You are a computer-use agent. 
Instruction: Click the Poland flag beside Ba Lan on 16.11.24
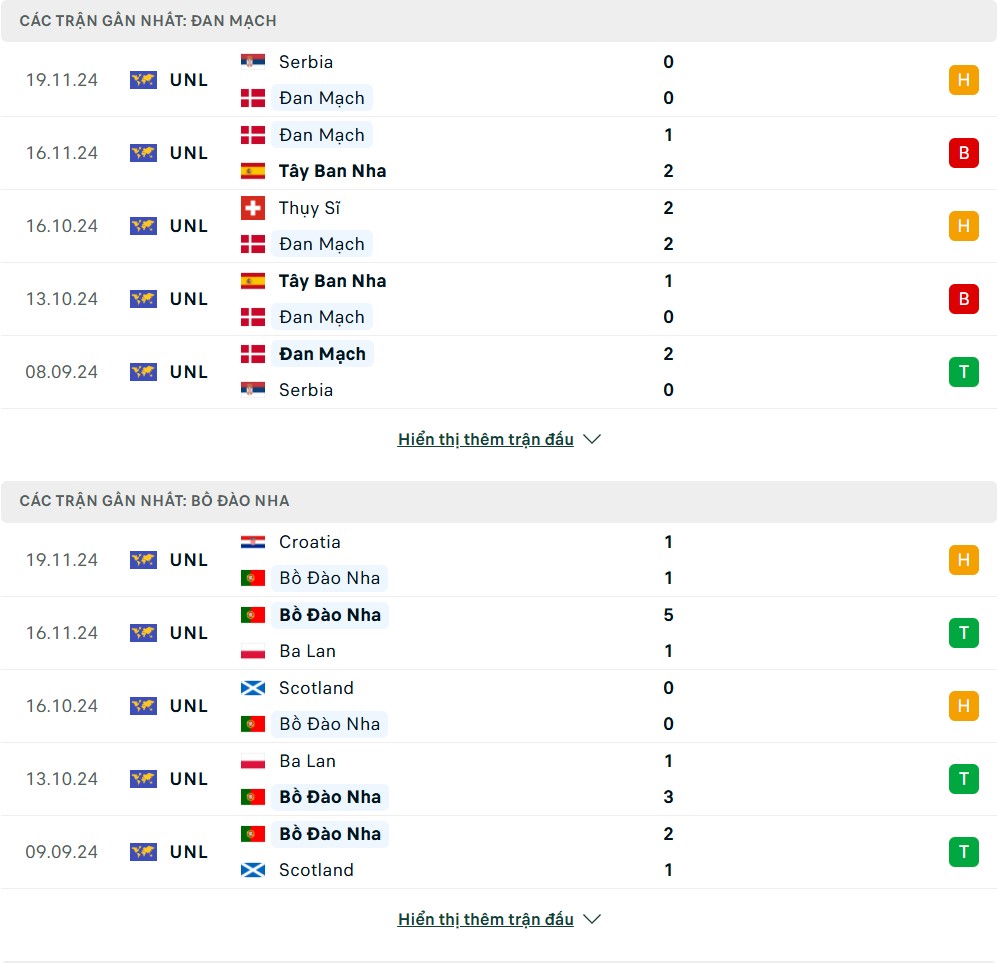(252, 651)
